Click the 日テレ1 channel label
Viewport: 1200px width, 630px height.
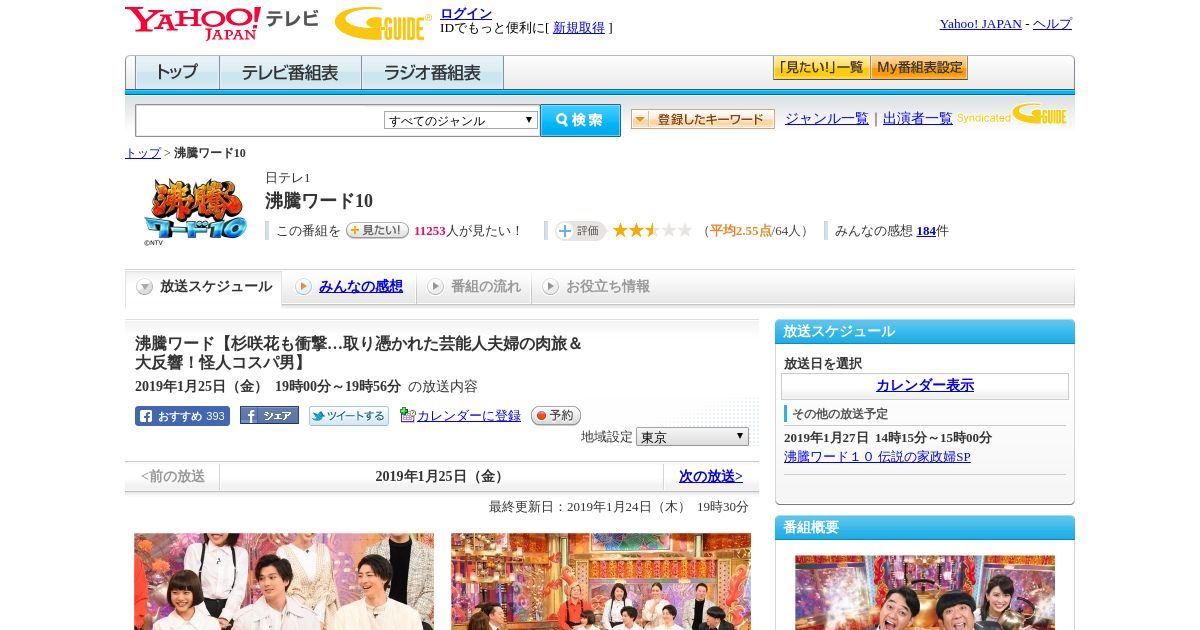coord(288,178)
